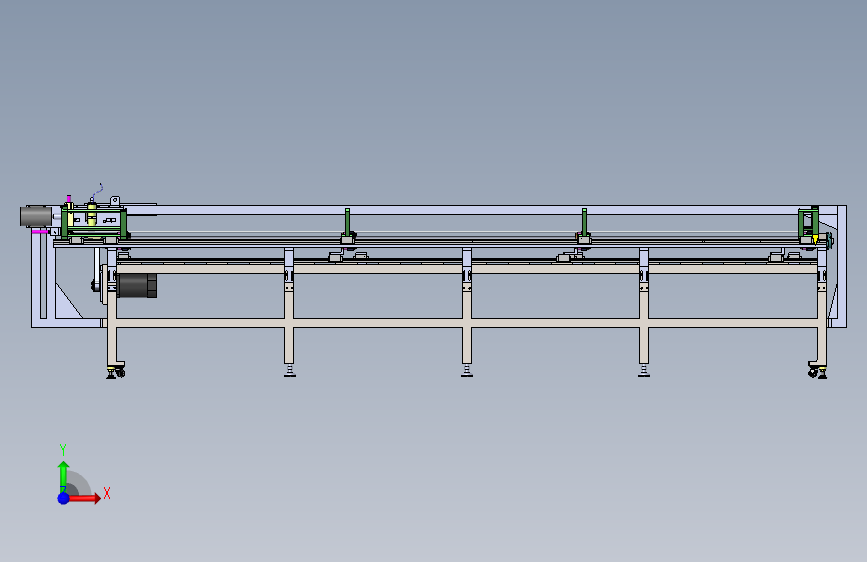
Task: Select the green bracket at the right end
Action: (808, 222)
